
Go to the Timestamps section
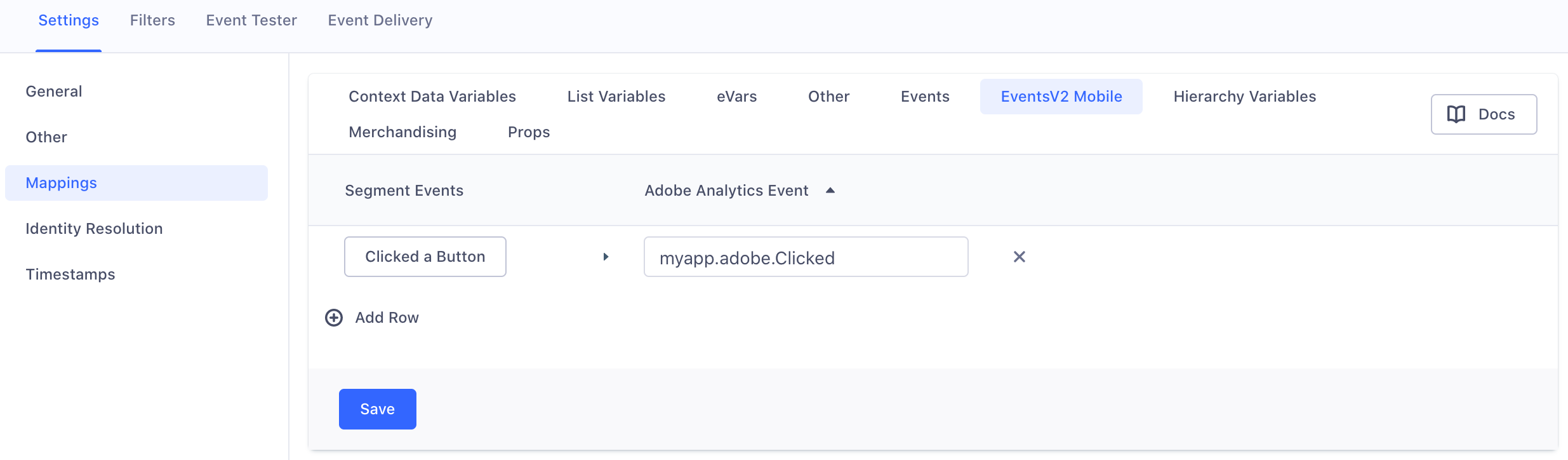tap(70, 274)
